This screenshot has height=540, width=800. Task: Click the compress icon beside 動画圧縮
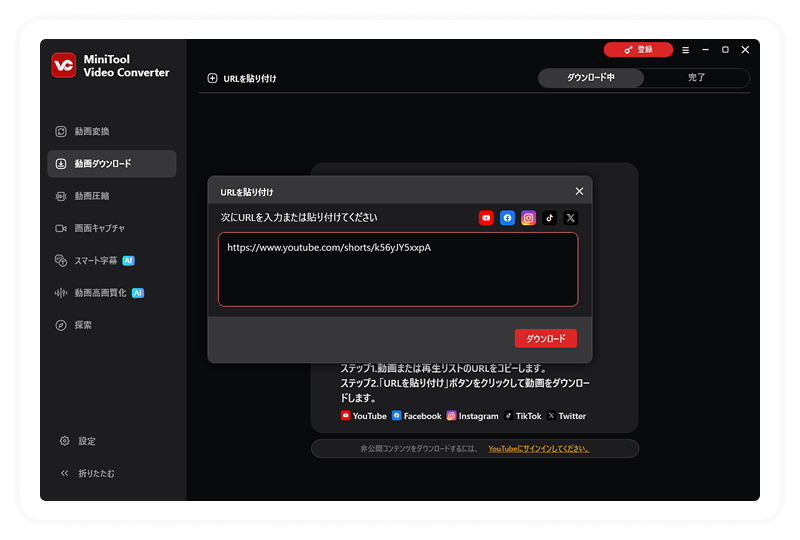(x=61, y=196)
